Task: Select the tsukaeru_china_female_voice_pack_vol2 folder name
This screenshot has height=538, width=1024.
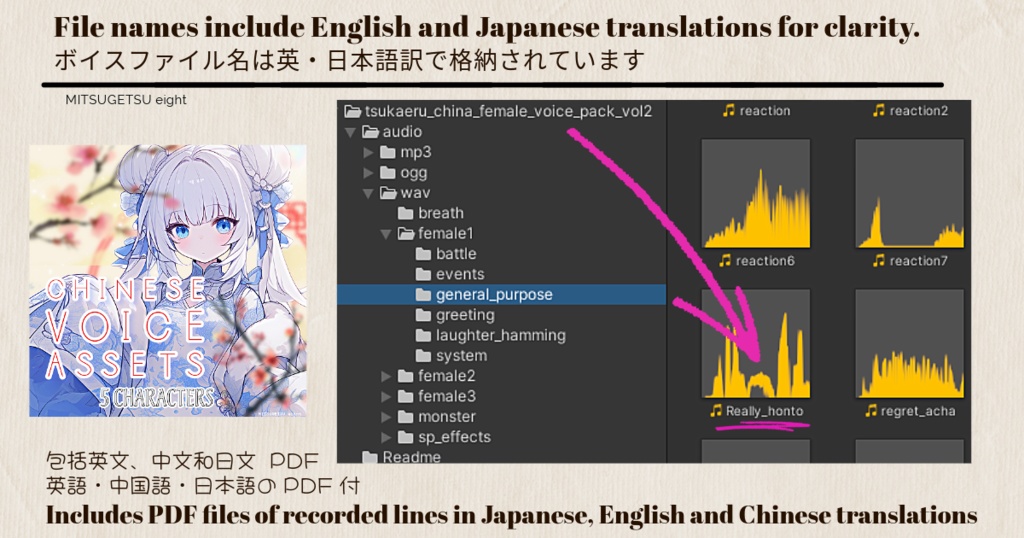Action: coord(508,112)
